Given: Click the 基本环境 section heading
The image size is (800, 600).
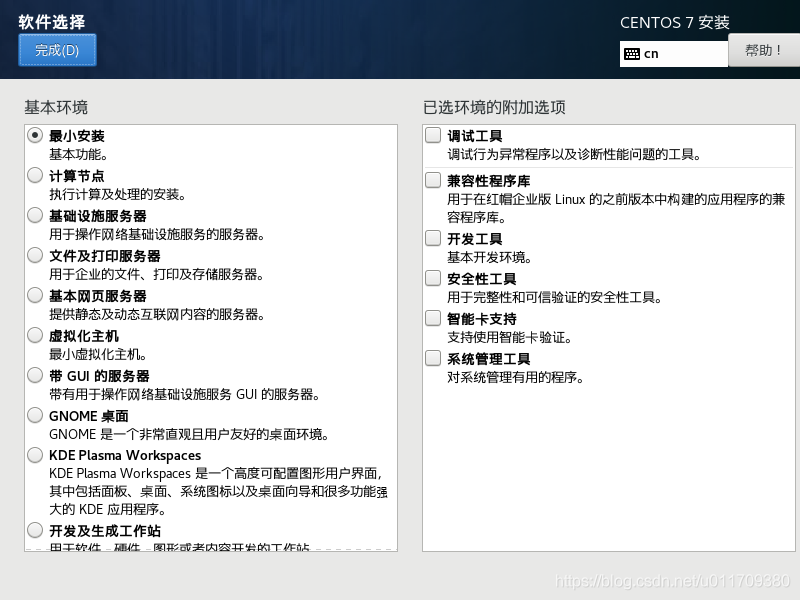Looking at the screenshot, I should 56,107.
